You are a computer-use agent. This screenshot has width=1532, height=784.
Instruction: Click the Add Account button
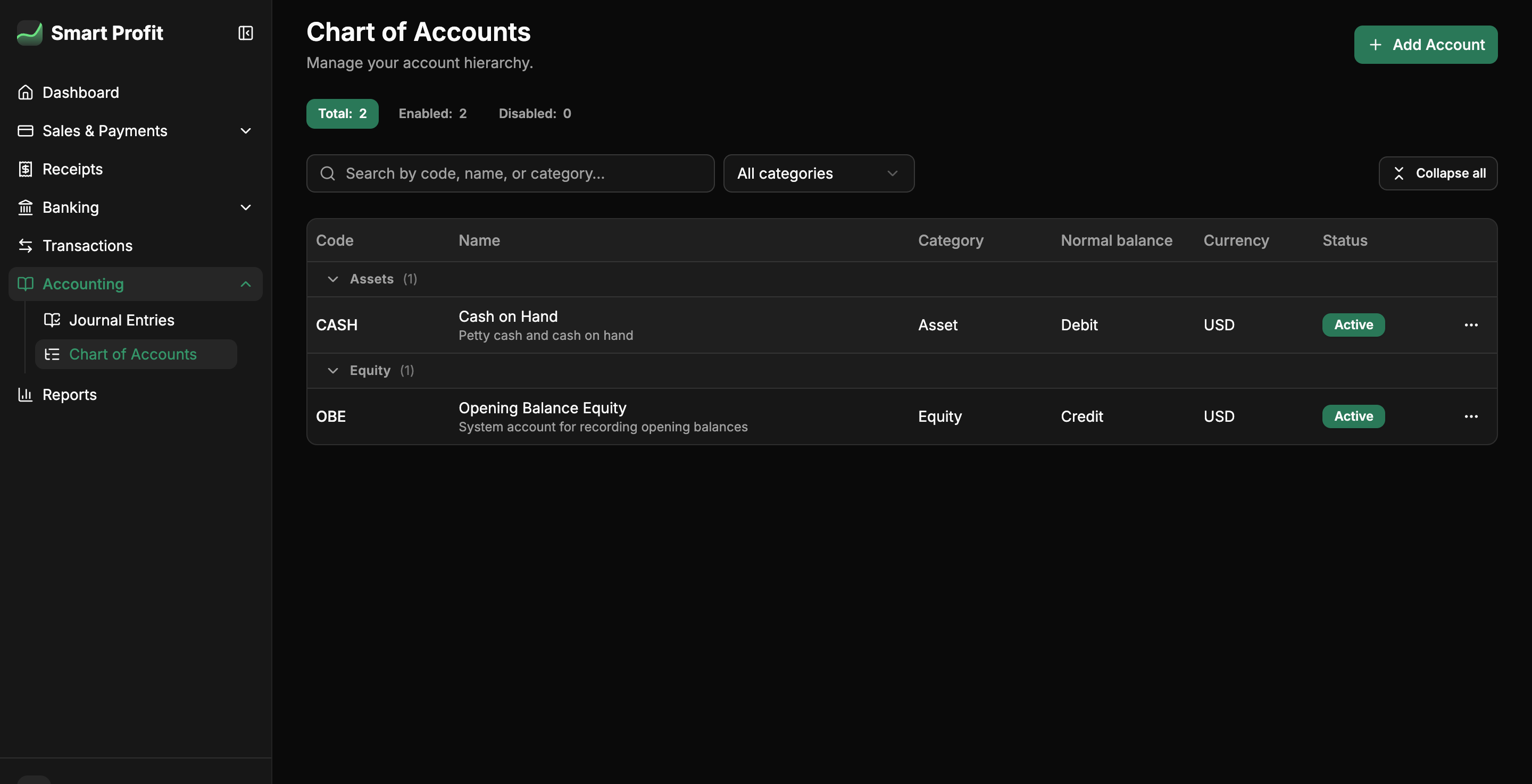coord(1426,45)
